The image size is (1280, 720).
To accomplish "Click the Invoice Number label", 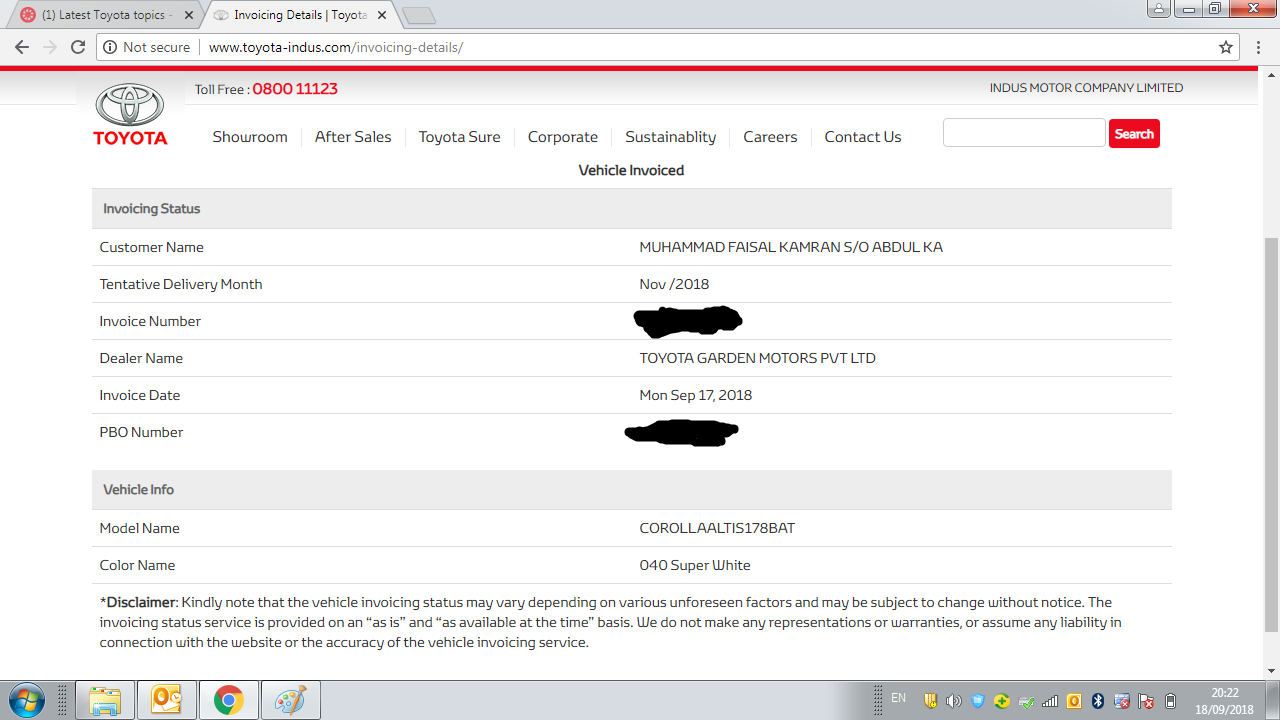I will pyautogui.click(x=150, y=321).
